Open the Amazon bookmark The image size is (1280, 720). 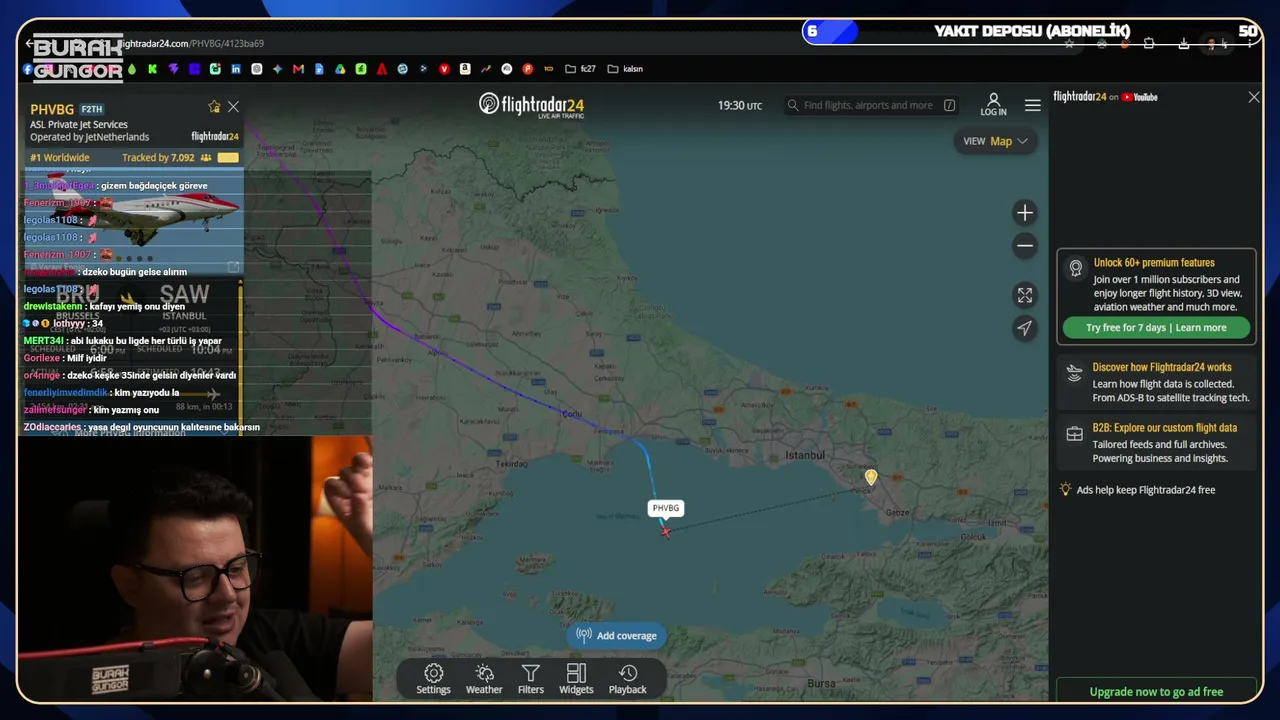465,69
